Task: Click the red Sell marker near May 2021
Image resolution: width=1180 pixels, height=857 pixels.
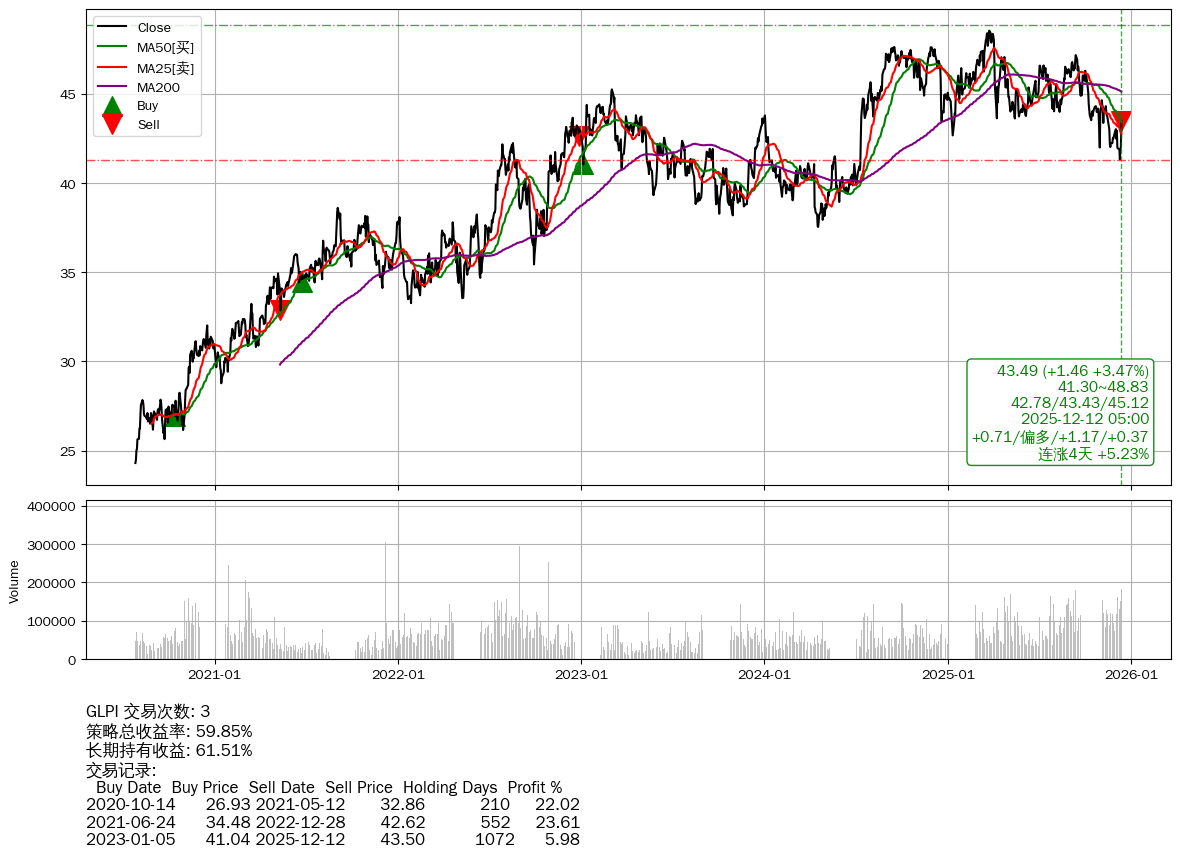Action: tap(280, 310)
